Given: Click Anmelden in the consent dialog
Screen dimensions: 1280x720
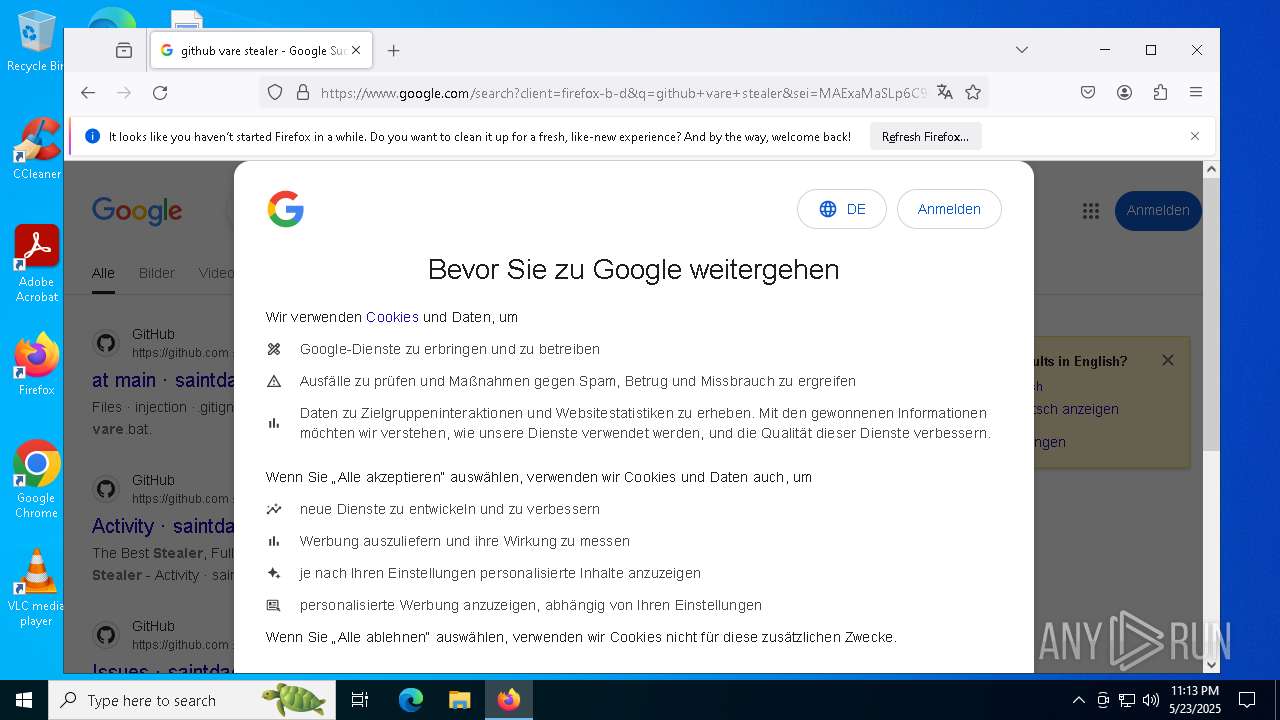Looking at the screenshot, I should click(x=949, y=209).
